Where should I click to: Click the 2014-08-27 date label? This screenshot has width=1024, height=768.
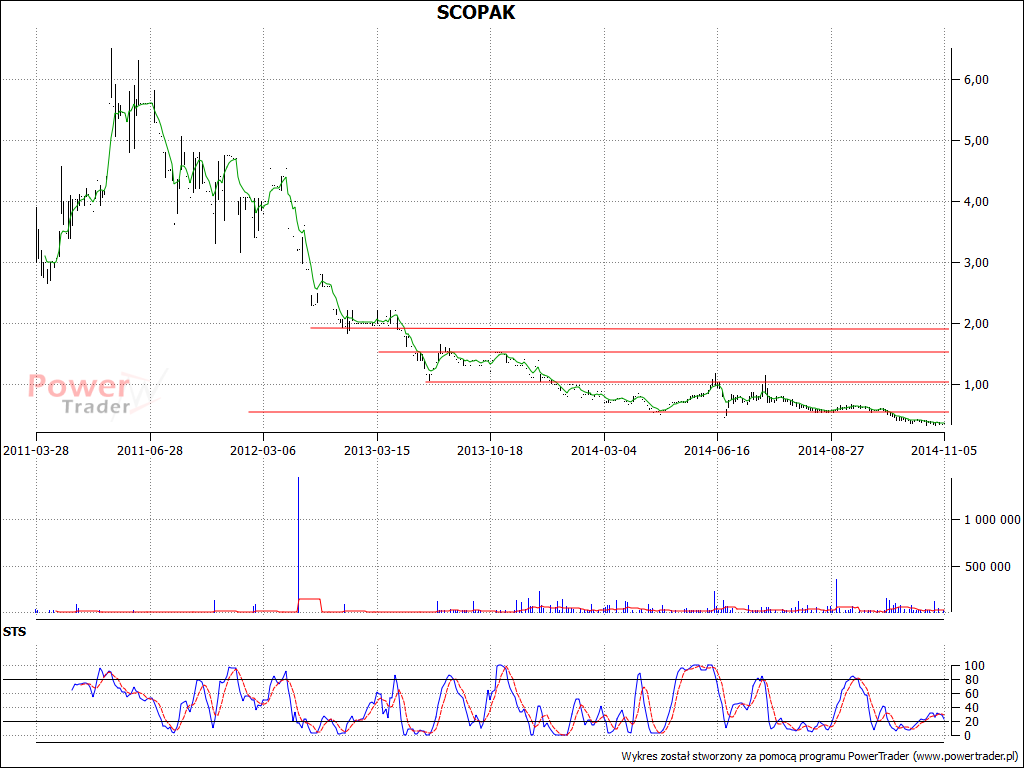point(830,451)
